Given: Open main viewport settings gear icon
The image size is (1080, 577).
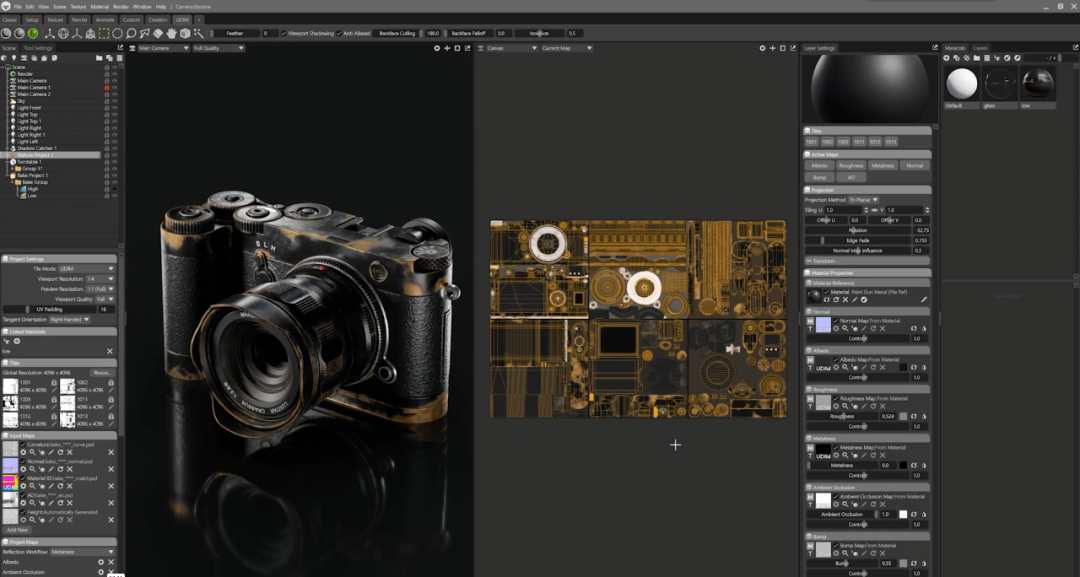Looking at the screenshot, I should point(437,48).
